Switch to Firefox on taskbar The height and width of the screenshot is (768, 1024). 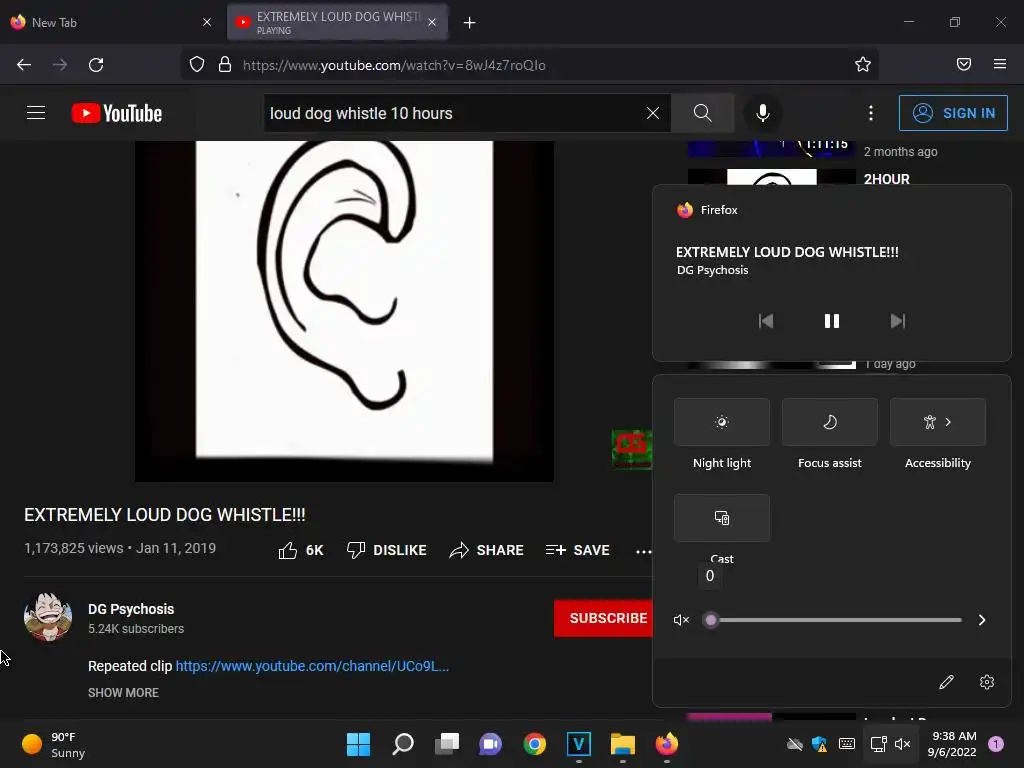click(667, 744)
